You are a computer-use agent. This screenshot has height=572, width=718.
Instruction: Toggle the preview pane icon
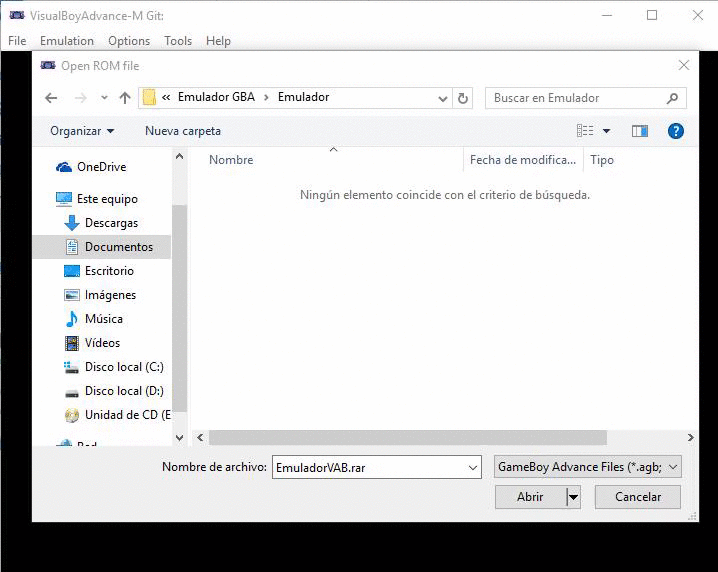[x=640, y=131]
